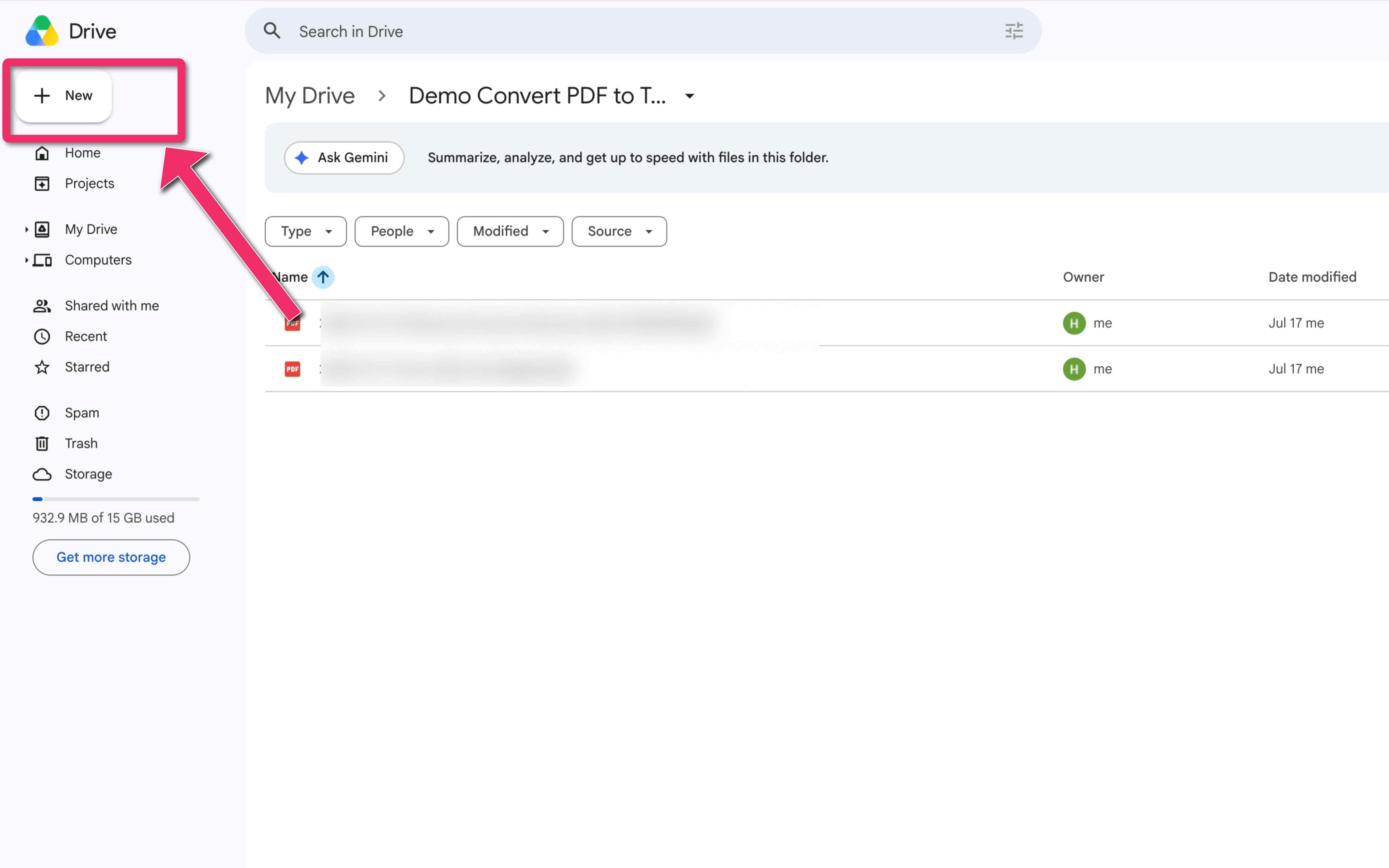Navigate to My Drive breadcrumb

[310, 96]
